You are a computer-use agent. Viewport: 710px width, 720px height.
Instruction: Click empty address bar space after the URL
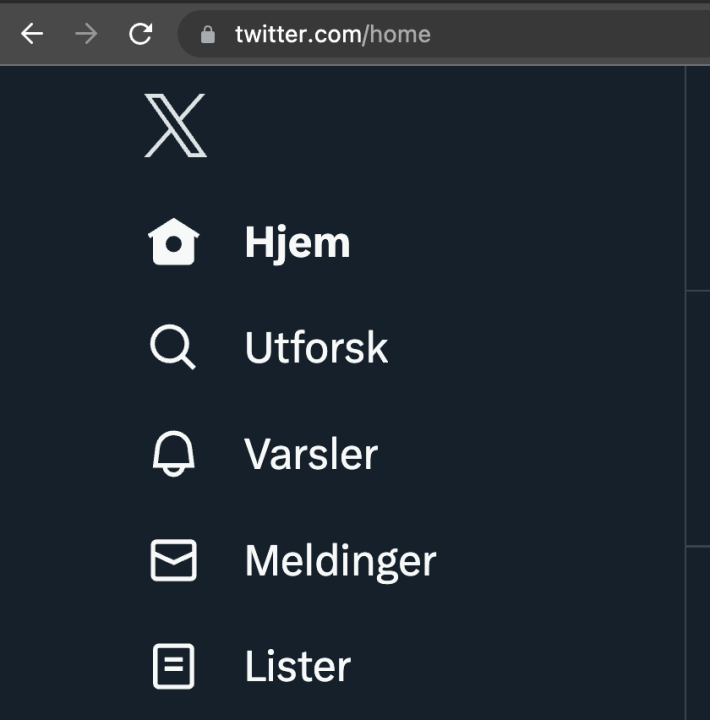click(580, 34)
